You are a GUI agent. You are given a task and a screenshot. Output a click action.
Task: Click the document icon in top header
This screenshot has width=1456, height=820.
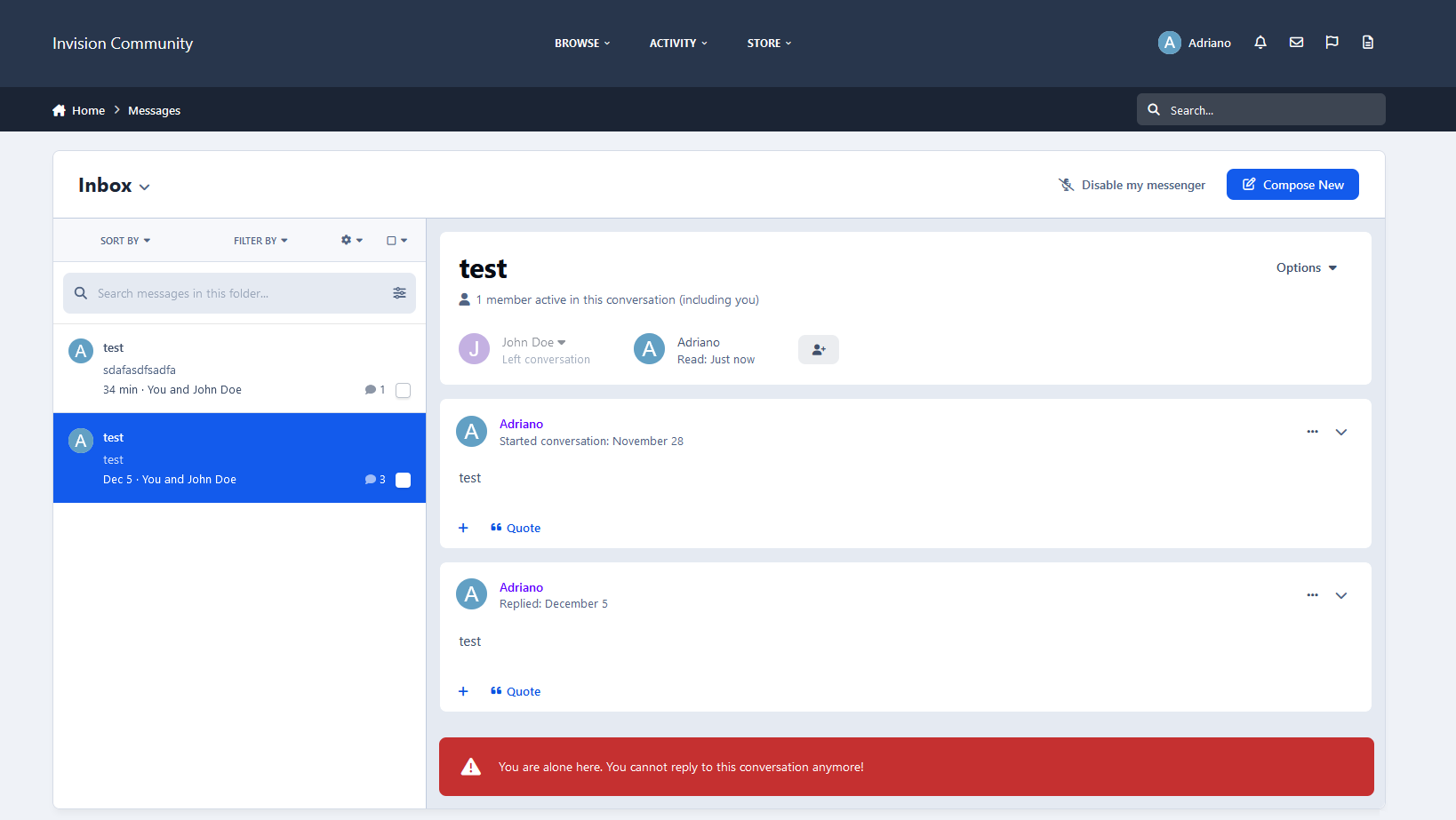[x=1368, y=43]
